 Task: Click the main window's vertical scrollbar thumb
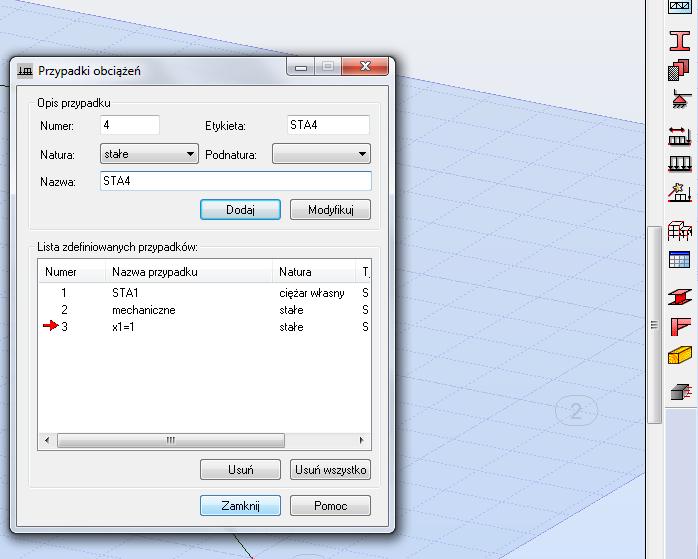coord(654,325)
